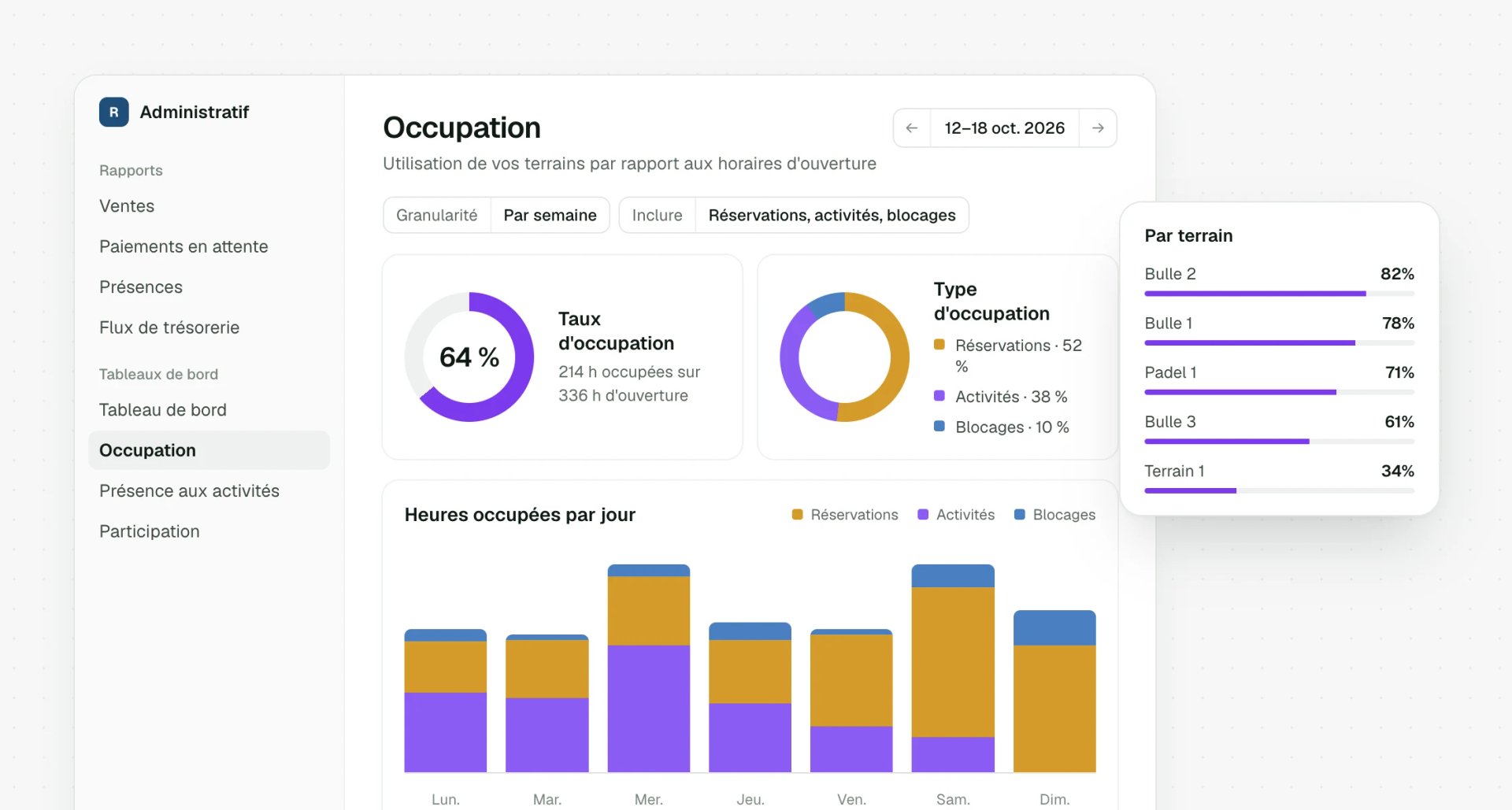Image resolution: width=1512 pixels, height=810 pixels.
Task: Click the Sam. bar in the chart
Action: (953, 668)
